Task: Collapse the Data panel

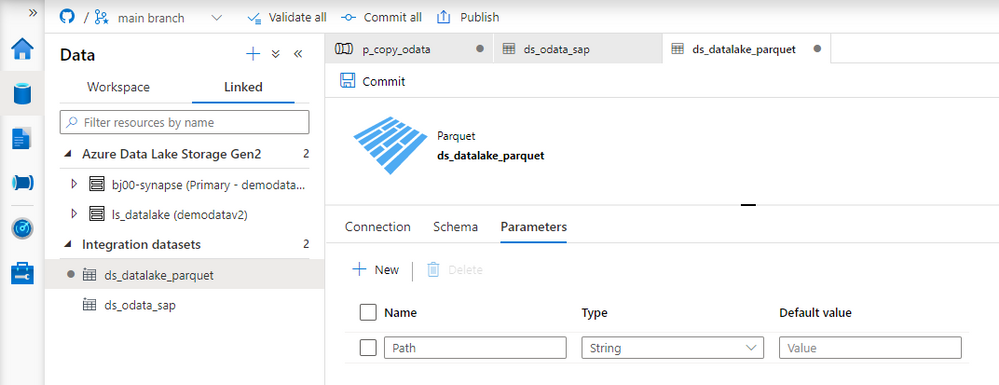Action: (298, 54)
